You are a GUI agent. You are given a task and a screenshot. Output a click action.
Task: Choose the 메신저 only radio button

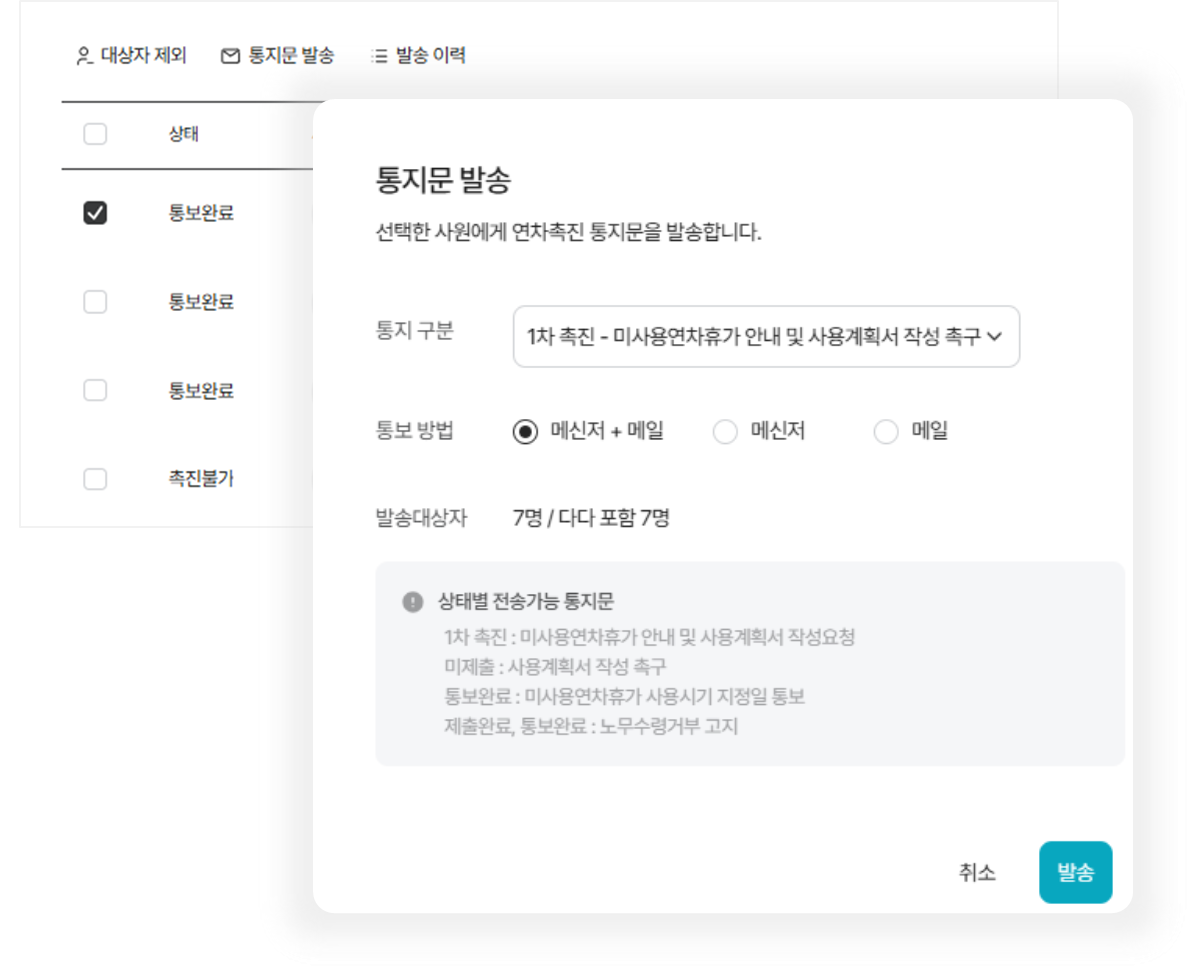pos(725,432)
